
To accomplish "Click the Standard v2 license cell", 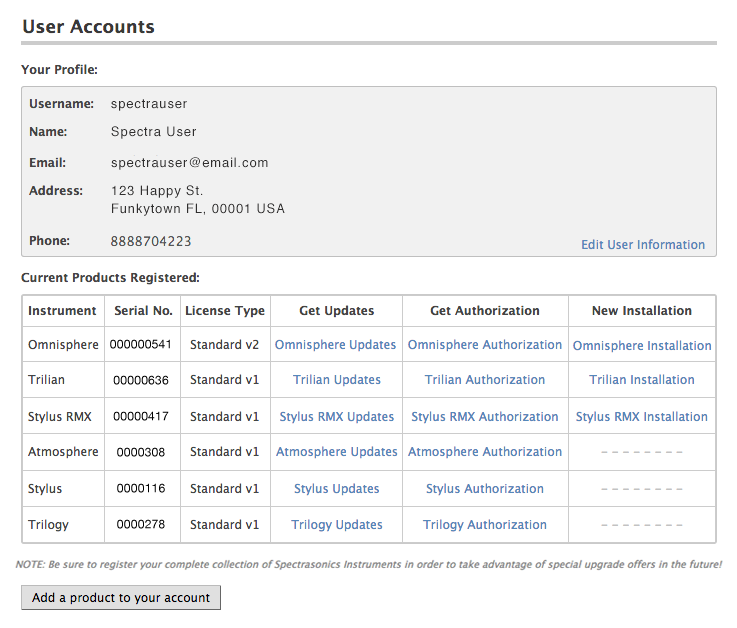I will 224,345.
